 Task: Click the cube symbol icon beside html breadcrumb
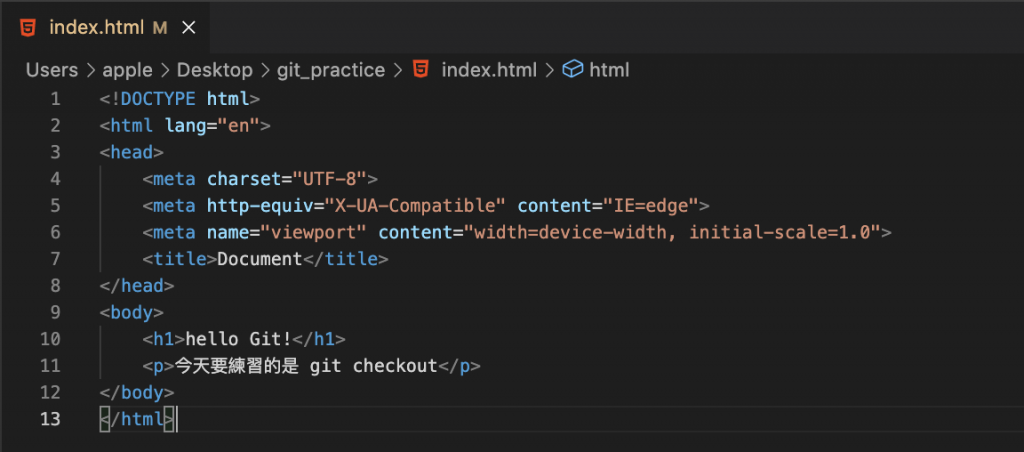click(x=573, y=70)
